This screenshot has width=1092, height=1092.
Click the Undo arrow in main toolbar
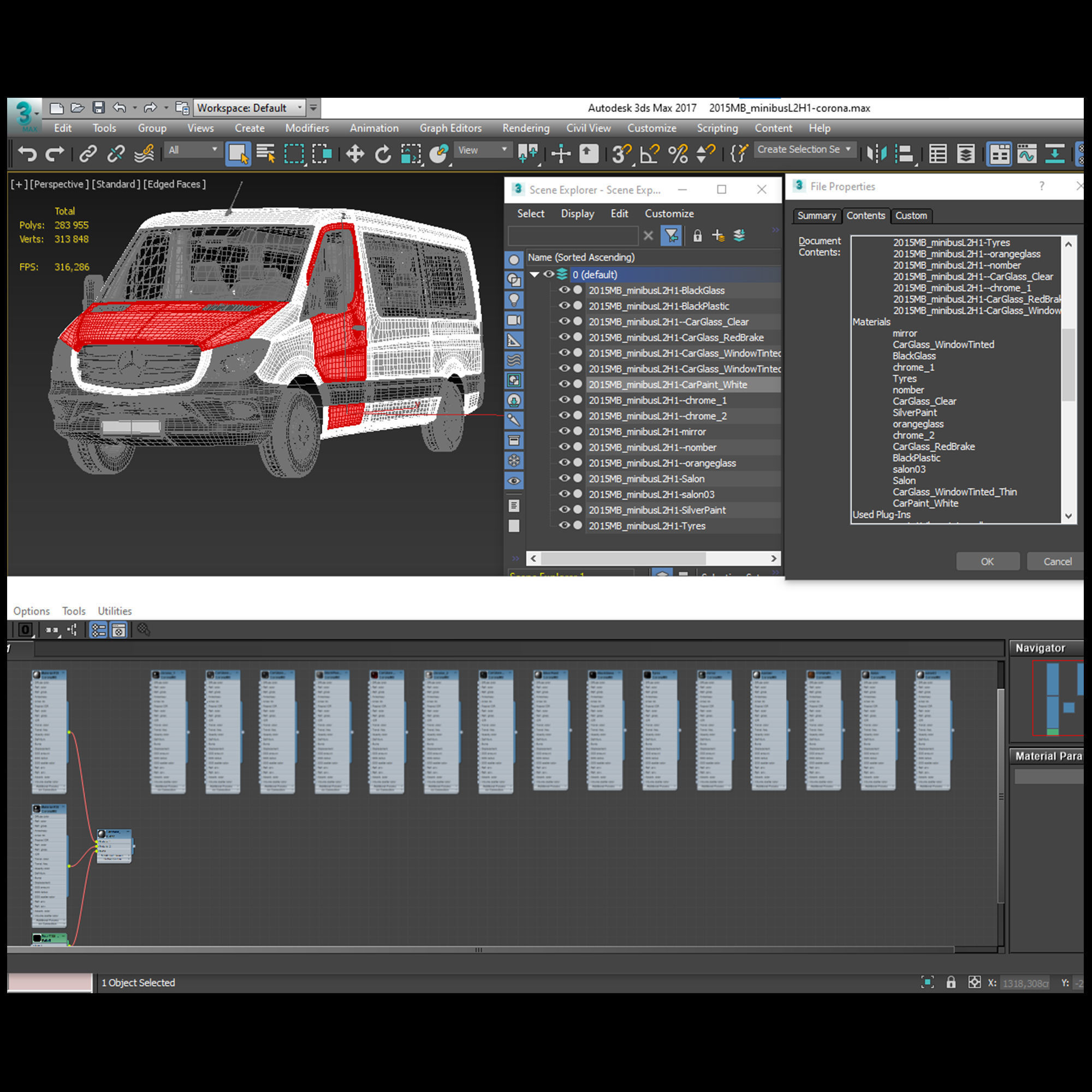point(27,153)
